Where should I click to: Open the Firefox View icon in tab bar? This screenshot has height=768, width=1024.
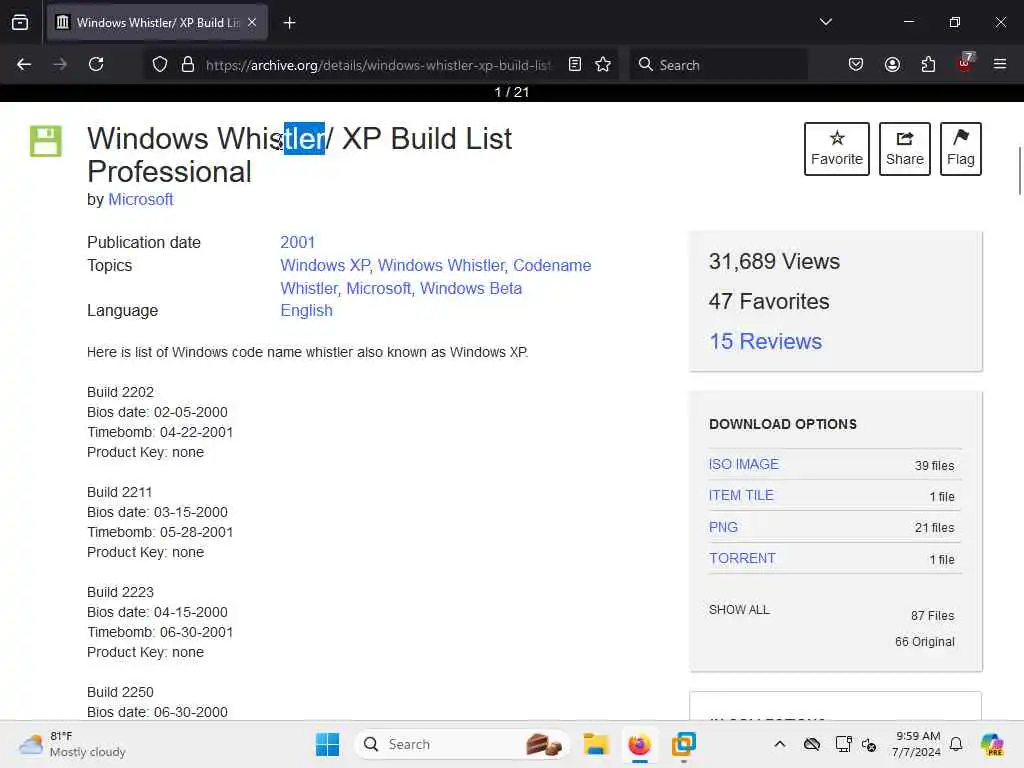click(20, 22)
